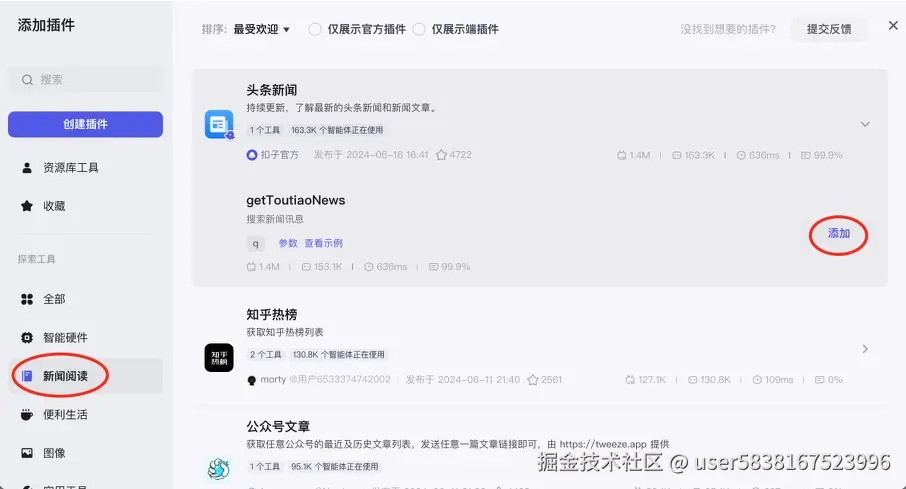Click morty's avatar icon

pyautogui.click(x=251, y=380)
